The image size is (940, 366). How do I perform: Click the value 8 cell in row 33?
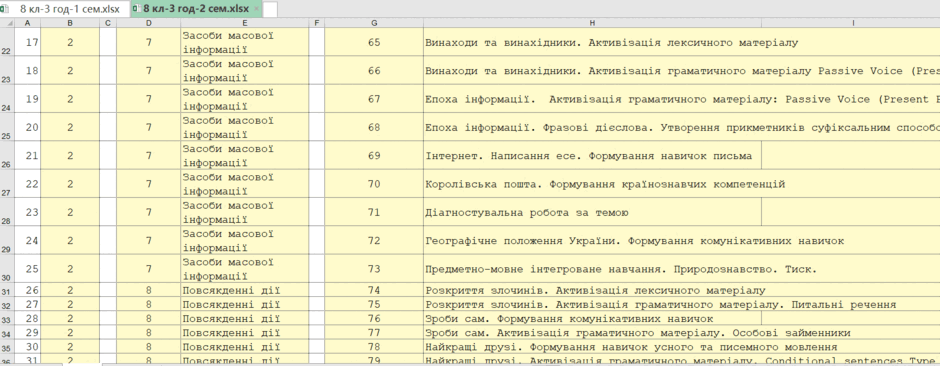(x=149, y=318)
